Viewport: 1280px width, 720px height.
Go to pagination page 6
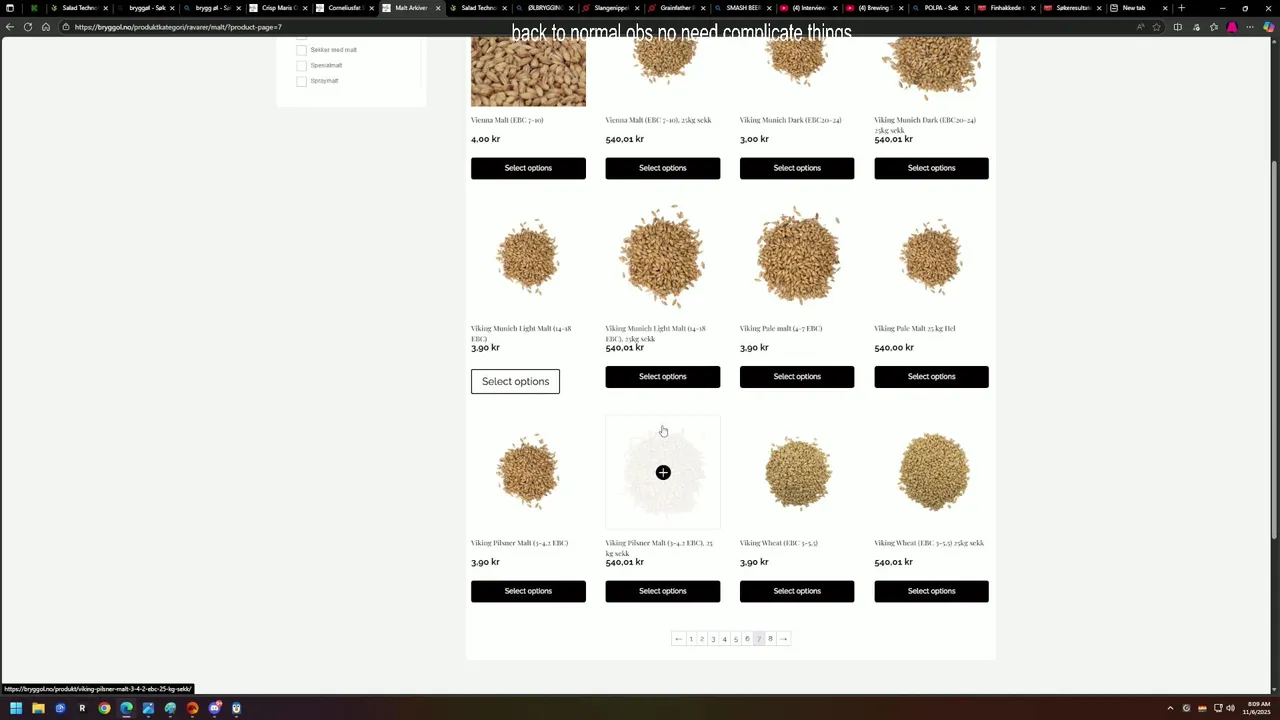point(747,639)
